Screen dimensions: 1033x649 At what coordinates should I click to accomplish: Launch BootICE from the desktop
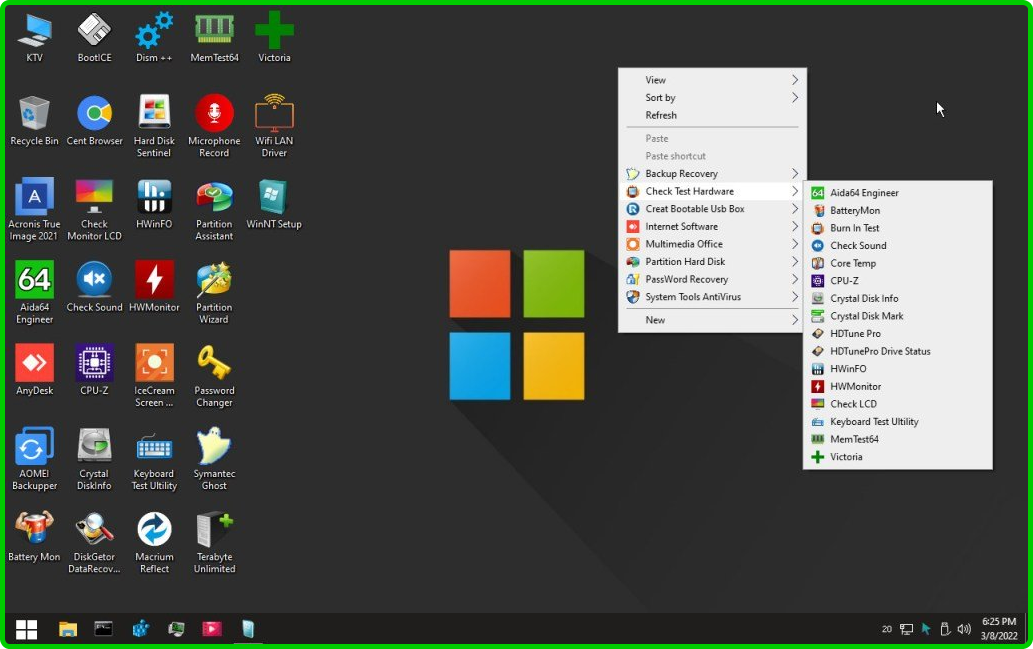[x=94, y=38]
